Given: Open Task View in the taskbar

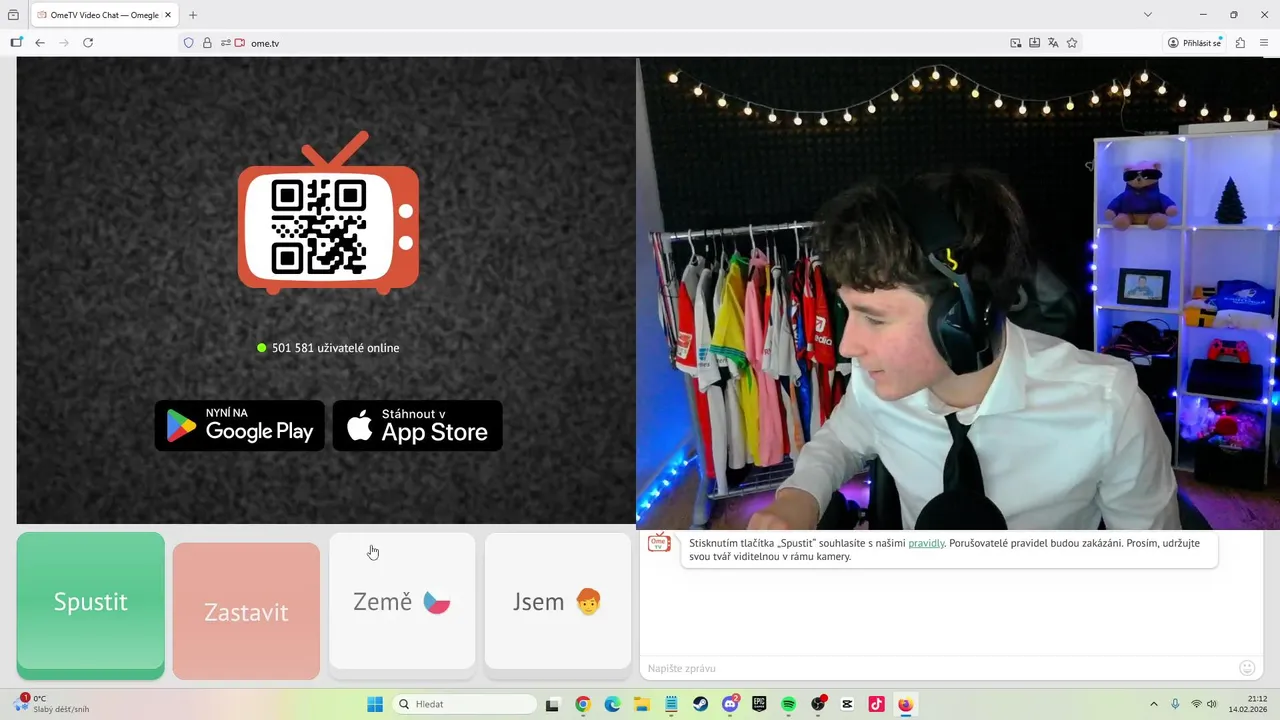Looking at the screenshot, I should [x=552, y=704].
